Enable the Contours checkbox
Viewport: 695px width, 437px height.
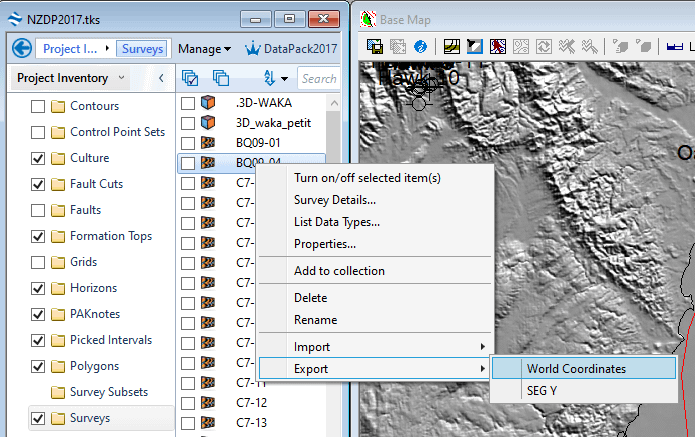coord(38,106)
